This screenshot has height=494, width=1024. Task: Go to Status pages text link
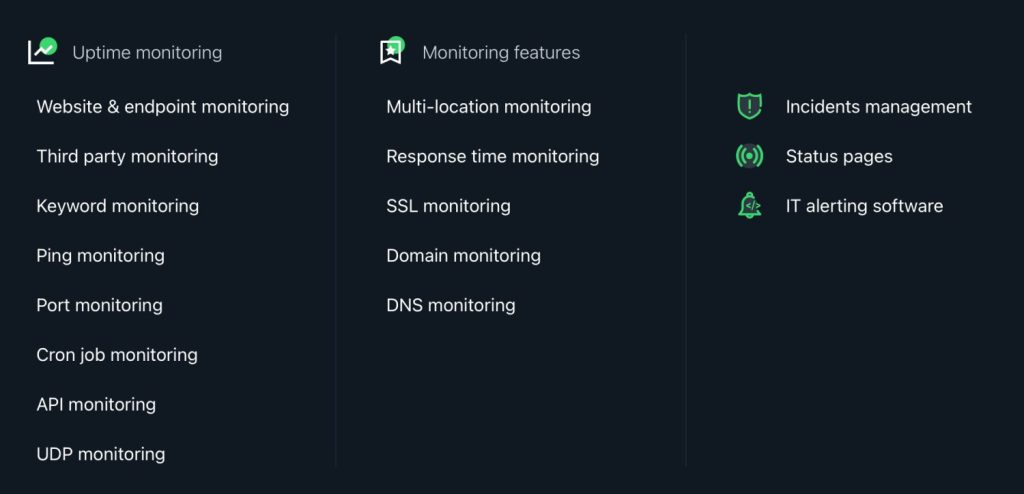pos(839,156)
